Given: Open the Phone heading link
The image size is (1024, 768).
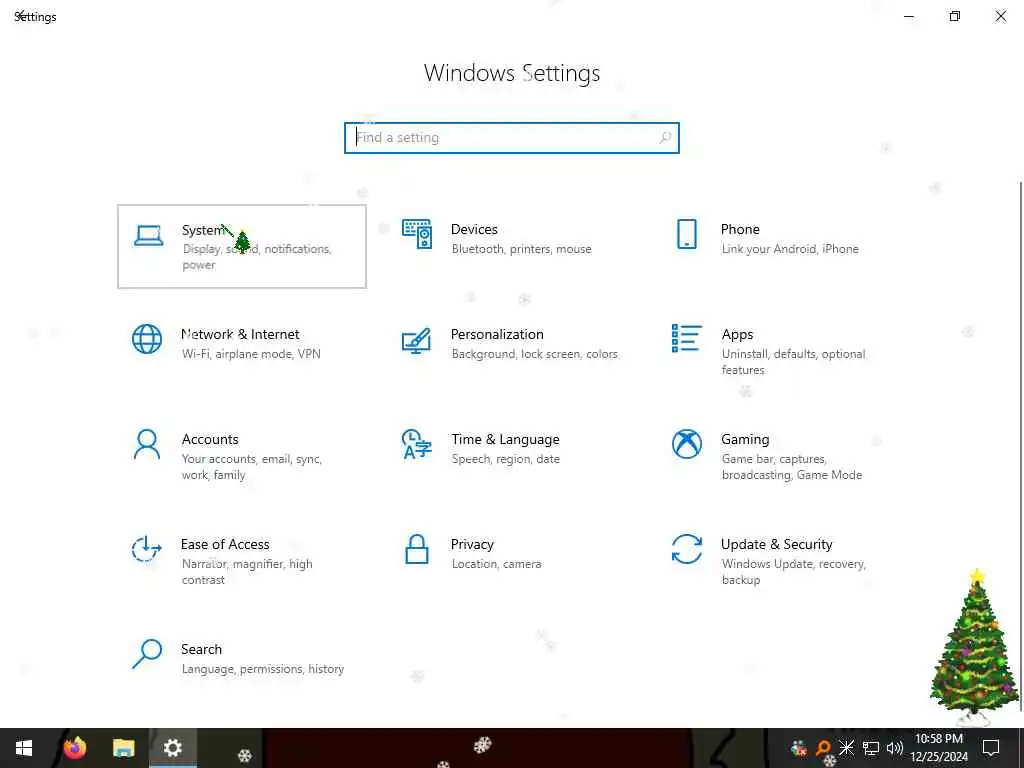Looking at the screenshot, I should click(740, 229).
